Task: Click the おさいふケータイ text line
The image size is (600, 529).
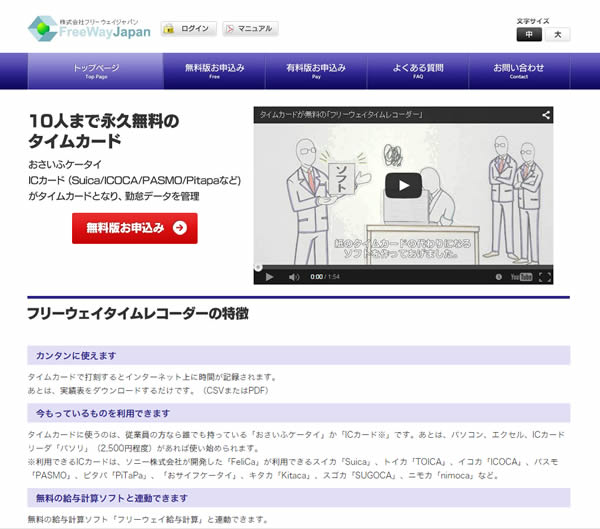Action: pyautogui.click(x=65, y=165)
